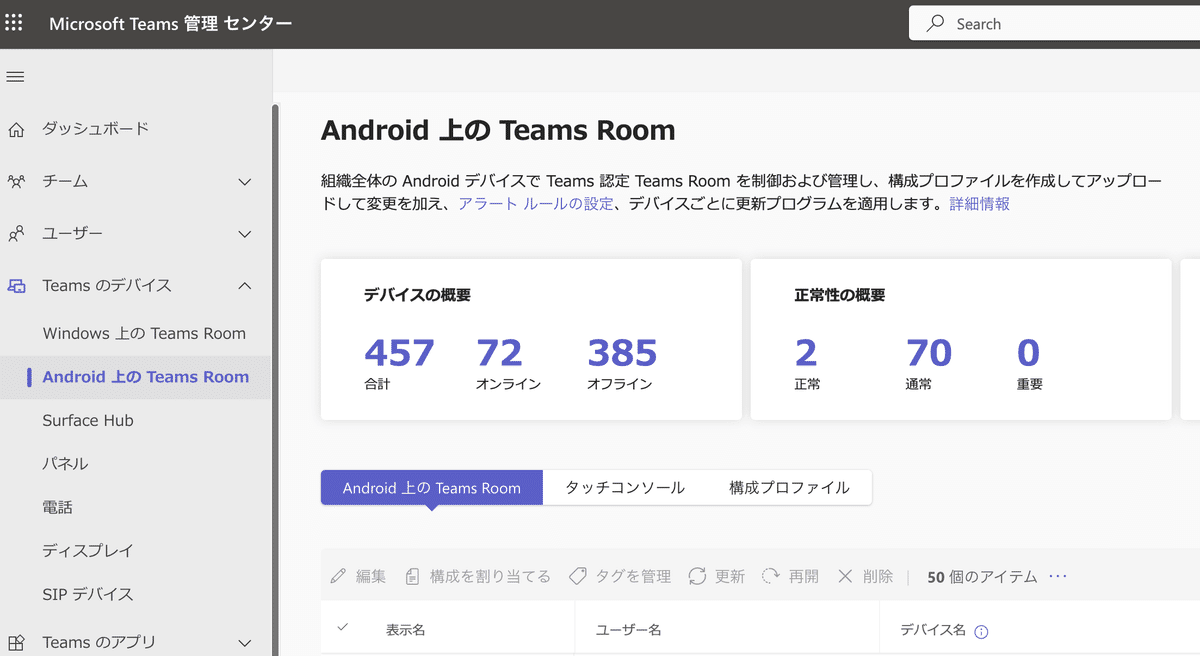Click info icon next to デバイス名
Image resolution: width=1200 pixels, height=656 pixels.
(981, 631)
